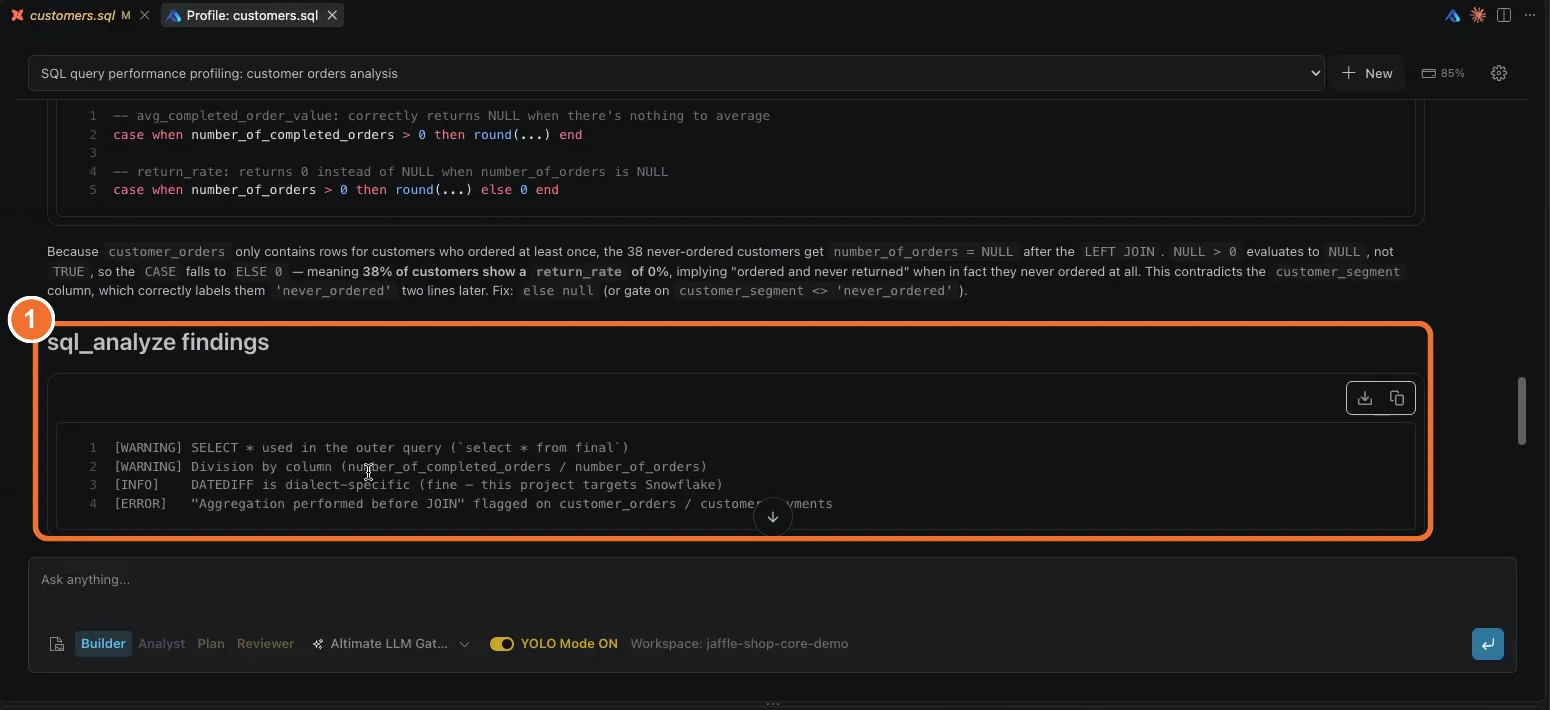
Task: Copy the sql_analyze findings code block
Action: (x=1397, y=398)
